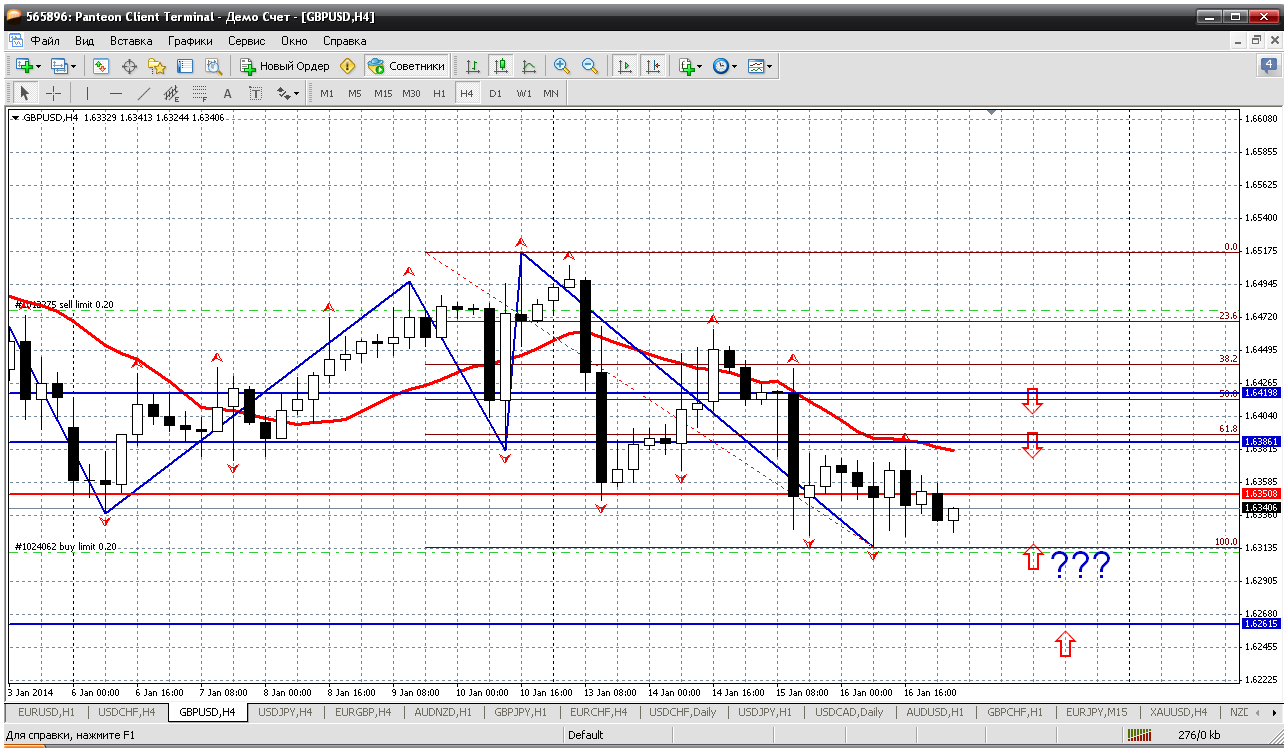Switch timeframe to M30
This screenshot has width=1288, height=748.
(411, 93)
